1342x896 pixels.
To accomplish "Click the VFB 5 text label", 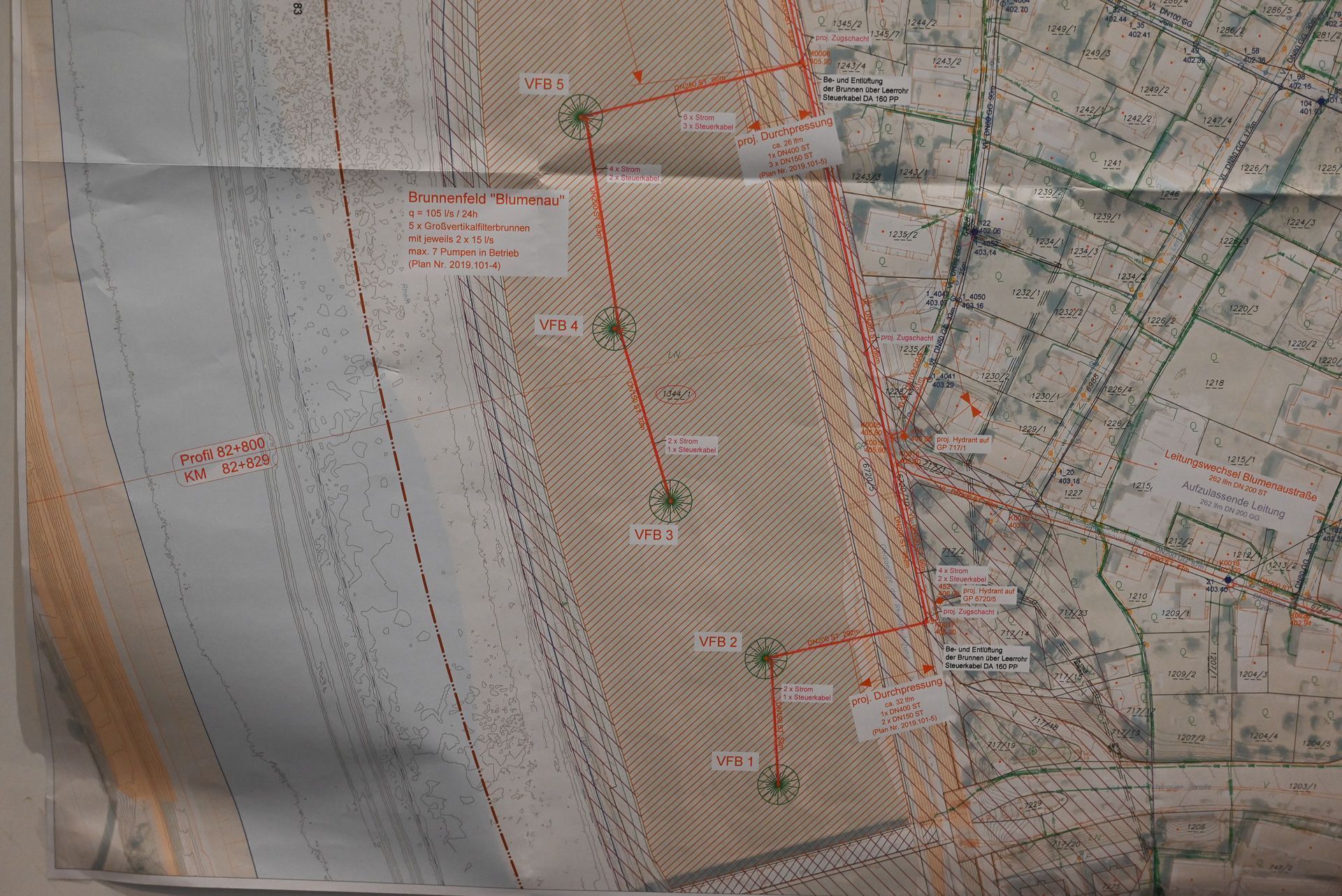I will click(544, 85).
